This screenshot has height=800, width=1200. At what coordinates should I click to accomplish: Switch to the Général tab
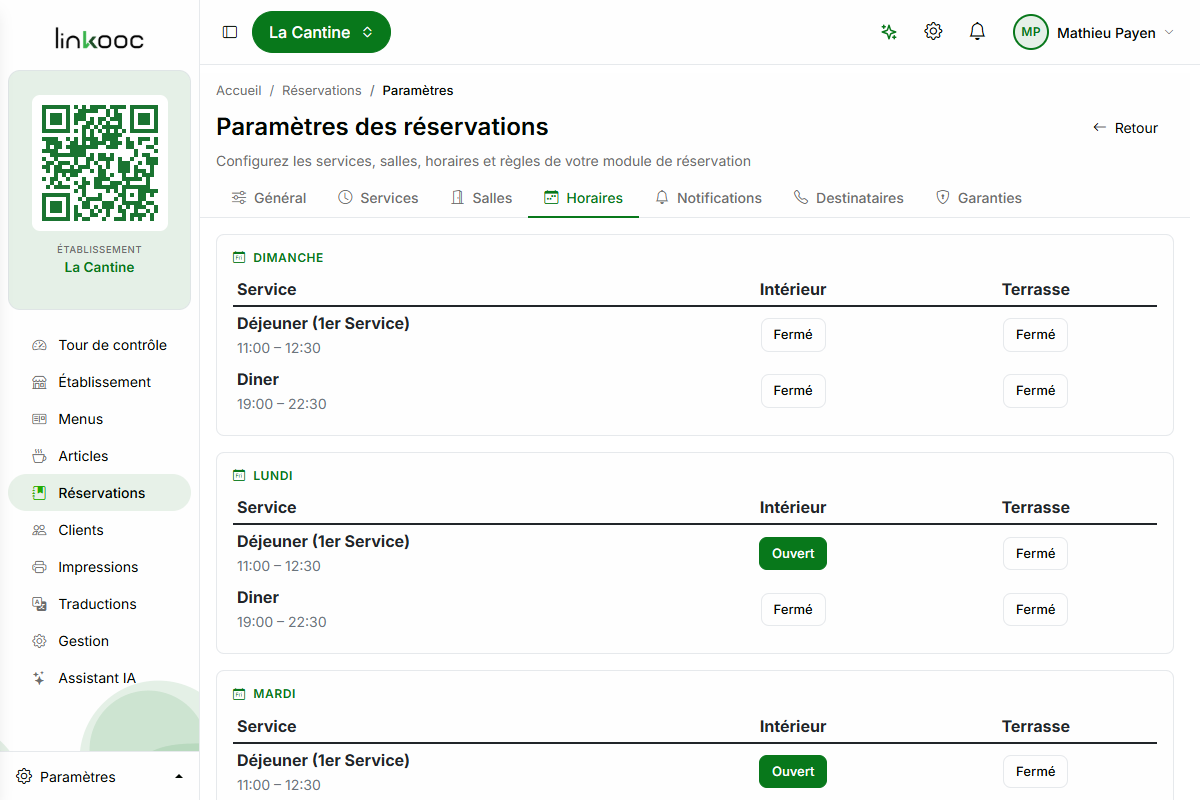coord(269,198)
